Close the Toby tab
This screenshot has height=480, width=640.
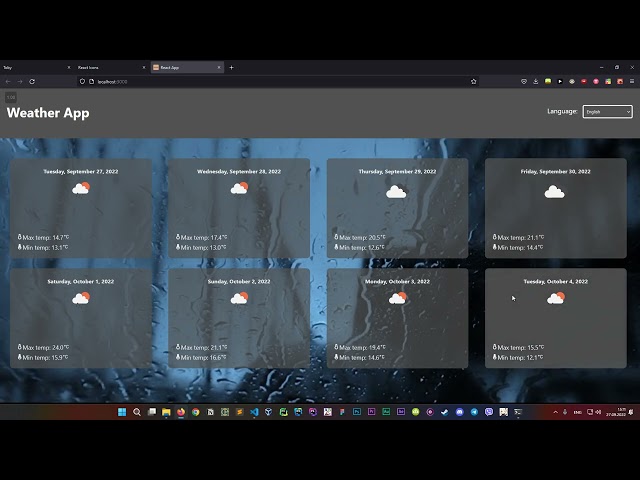point(69,67)
